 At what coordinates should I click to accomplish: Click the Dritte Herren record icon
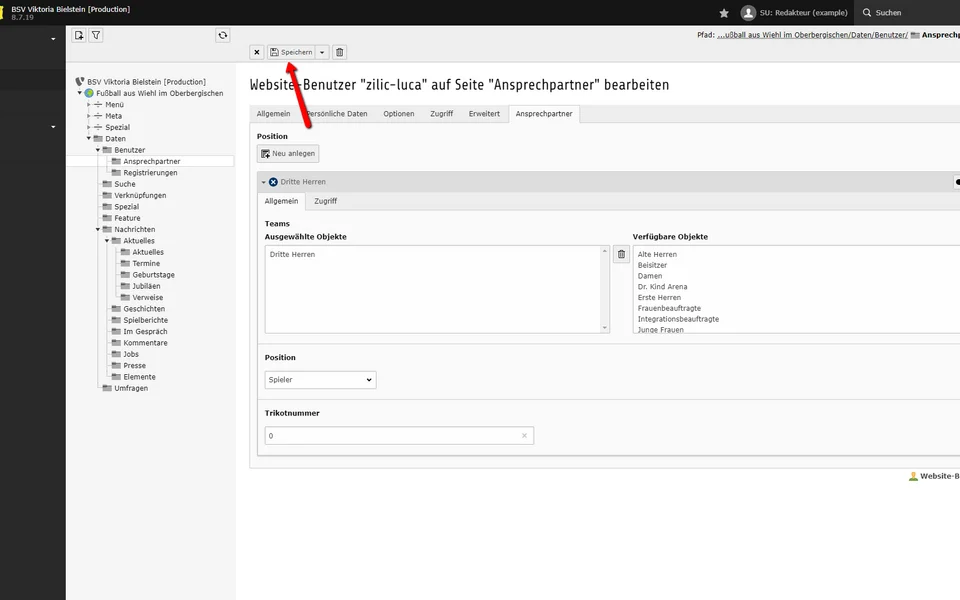273,182
